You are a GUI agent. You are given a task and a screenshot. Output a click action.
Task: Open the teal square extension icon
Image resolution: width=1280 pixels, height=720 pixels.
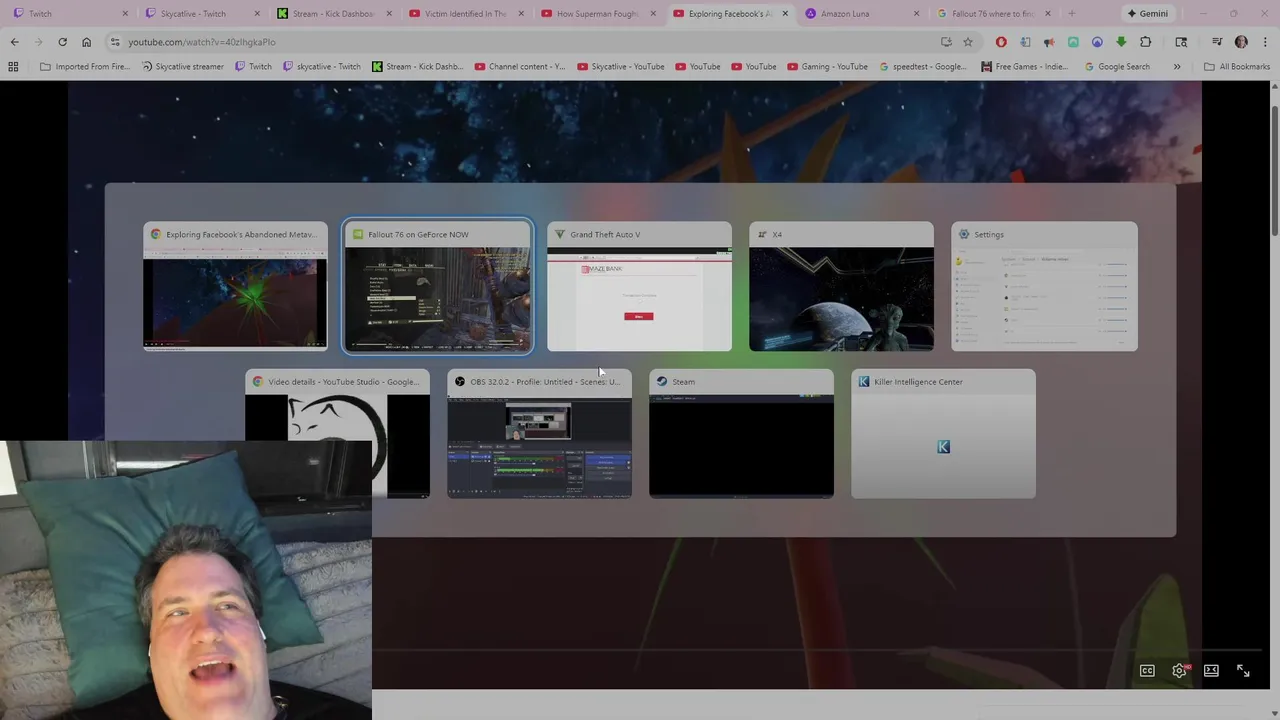pyautogui.click(x=1073, y=42)
